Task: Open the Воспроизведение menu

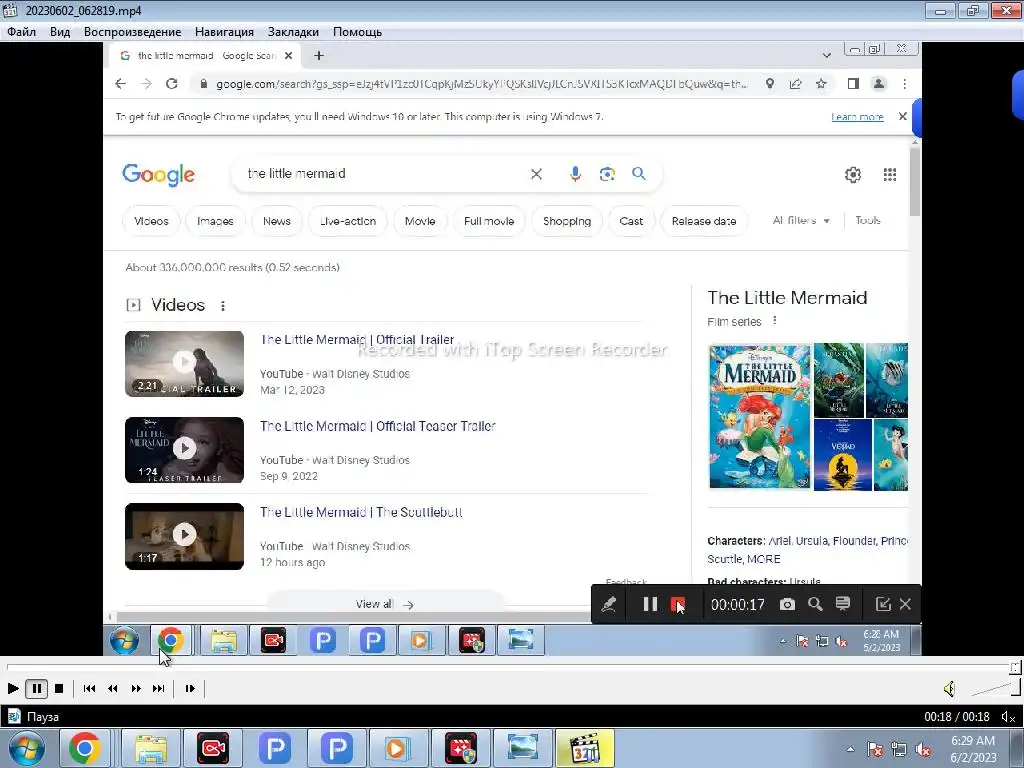Action: [133, 32]
